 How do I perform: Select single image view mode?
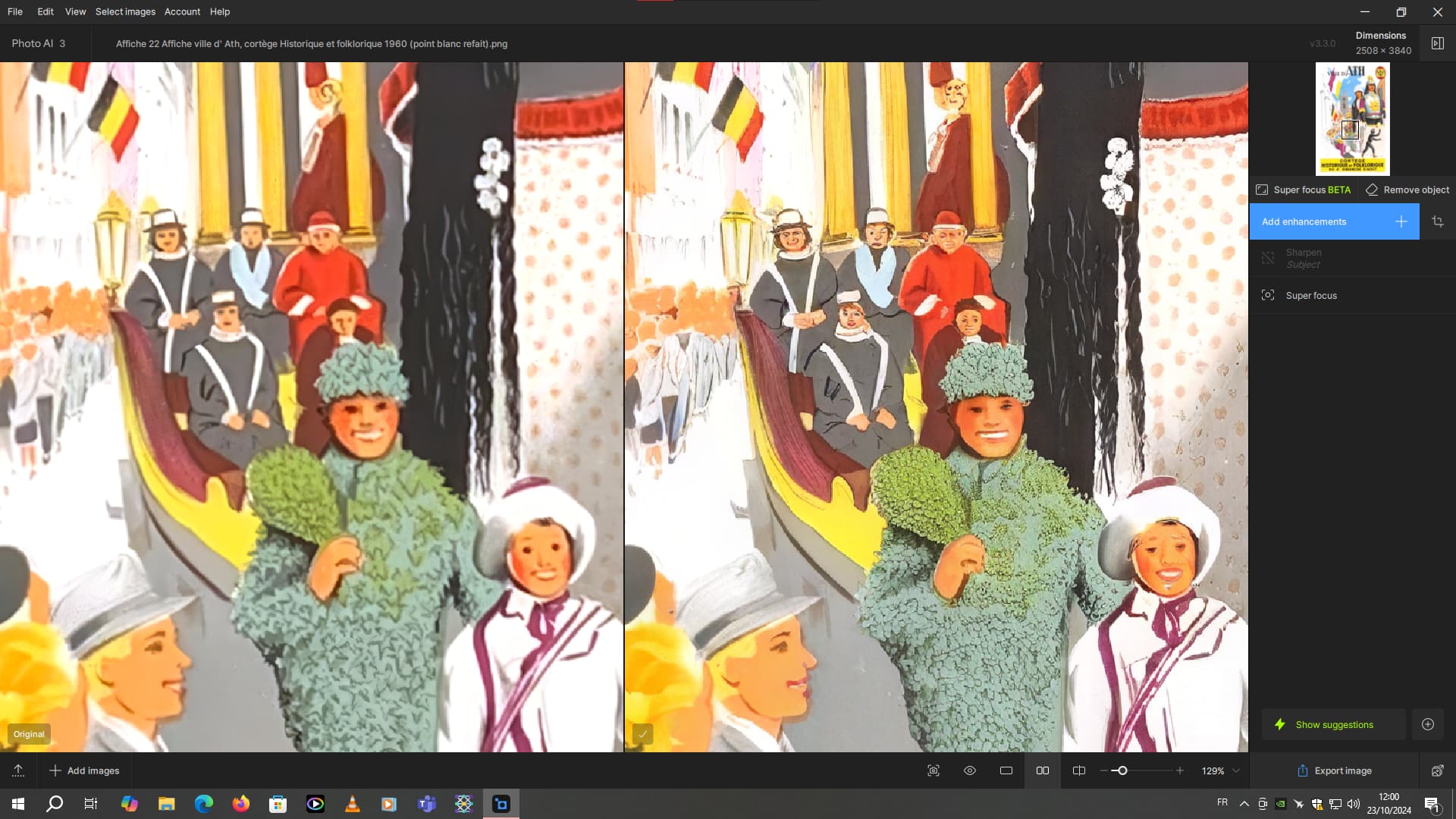pos(1006,770)
